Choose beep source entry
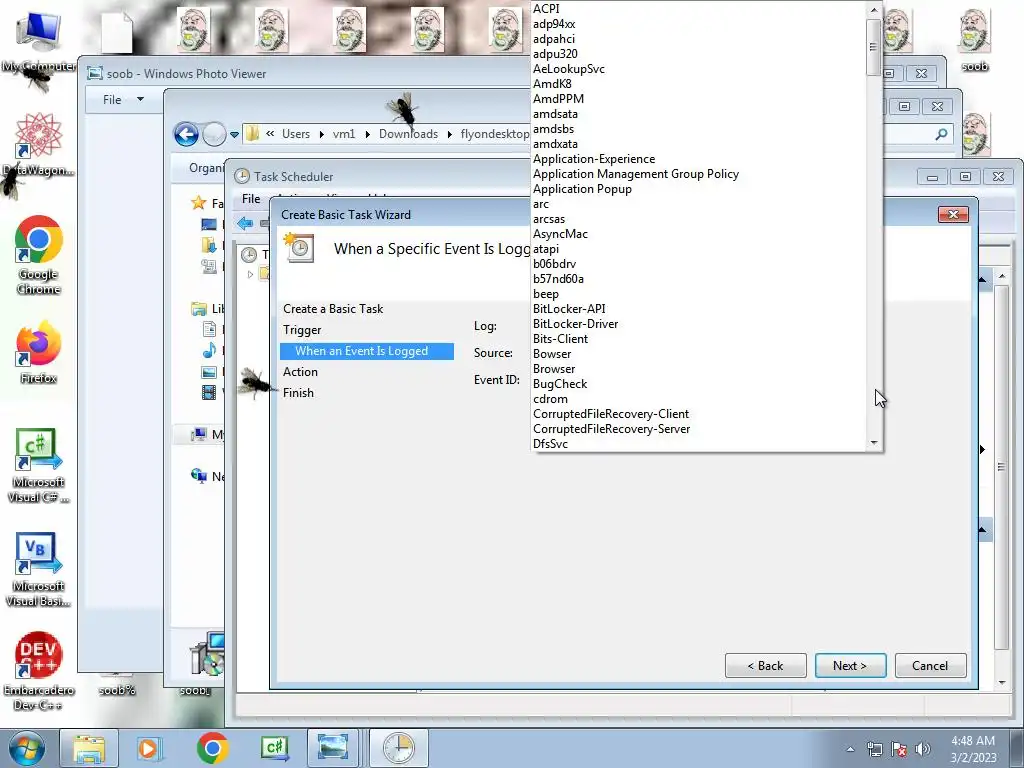Image resolution: width=1024 pixels, height=768 pixels. point(545,294)
